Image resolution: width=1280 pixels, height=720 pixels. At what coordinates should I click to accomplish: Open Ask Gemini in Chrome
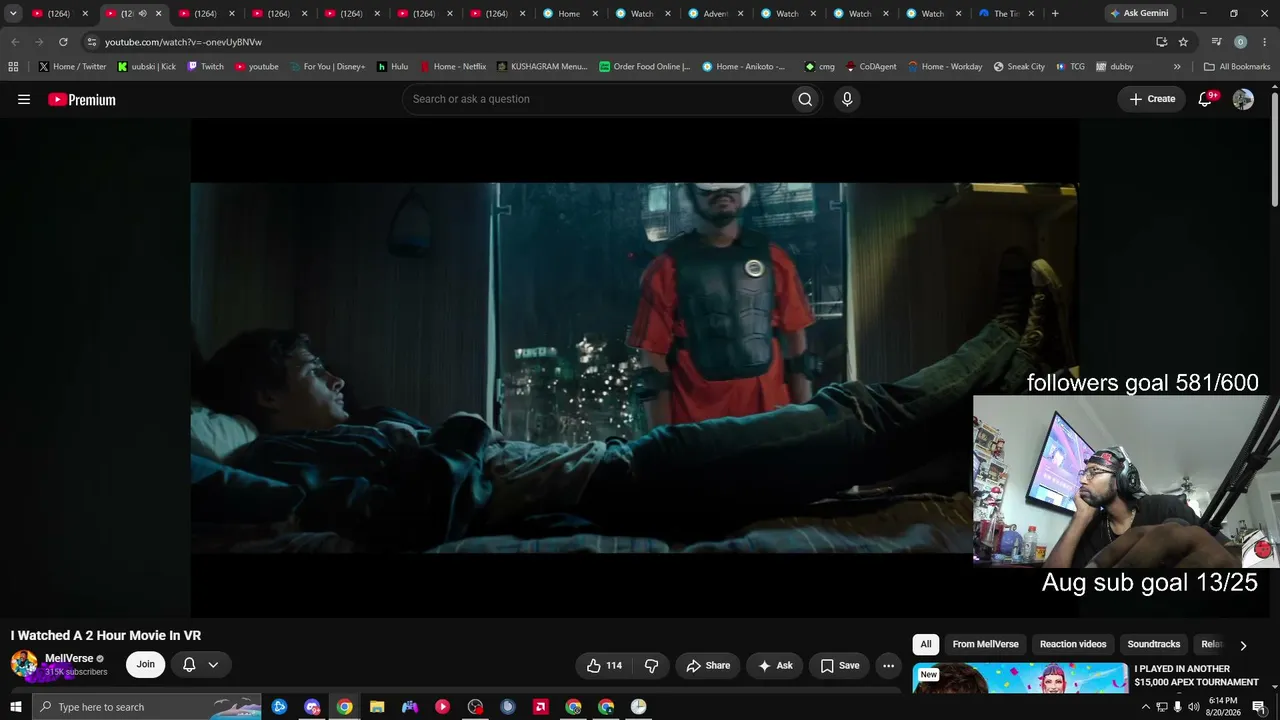pos(1139,14)
